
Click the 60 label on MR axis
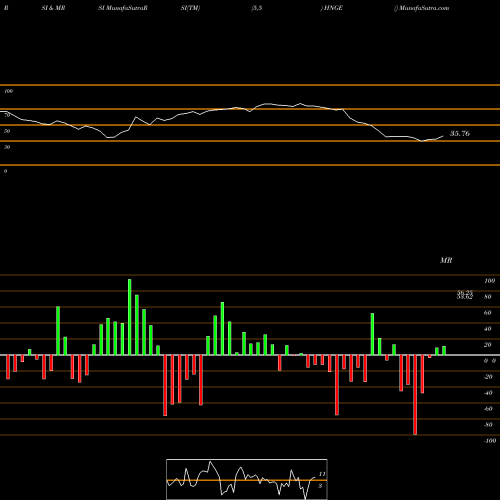(487, 313)
